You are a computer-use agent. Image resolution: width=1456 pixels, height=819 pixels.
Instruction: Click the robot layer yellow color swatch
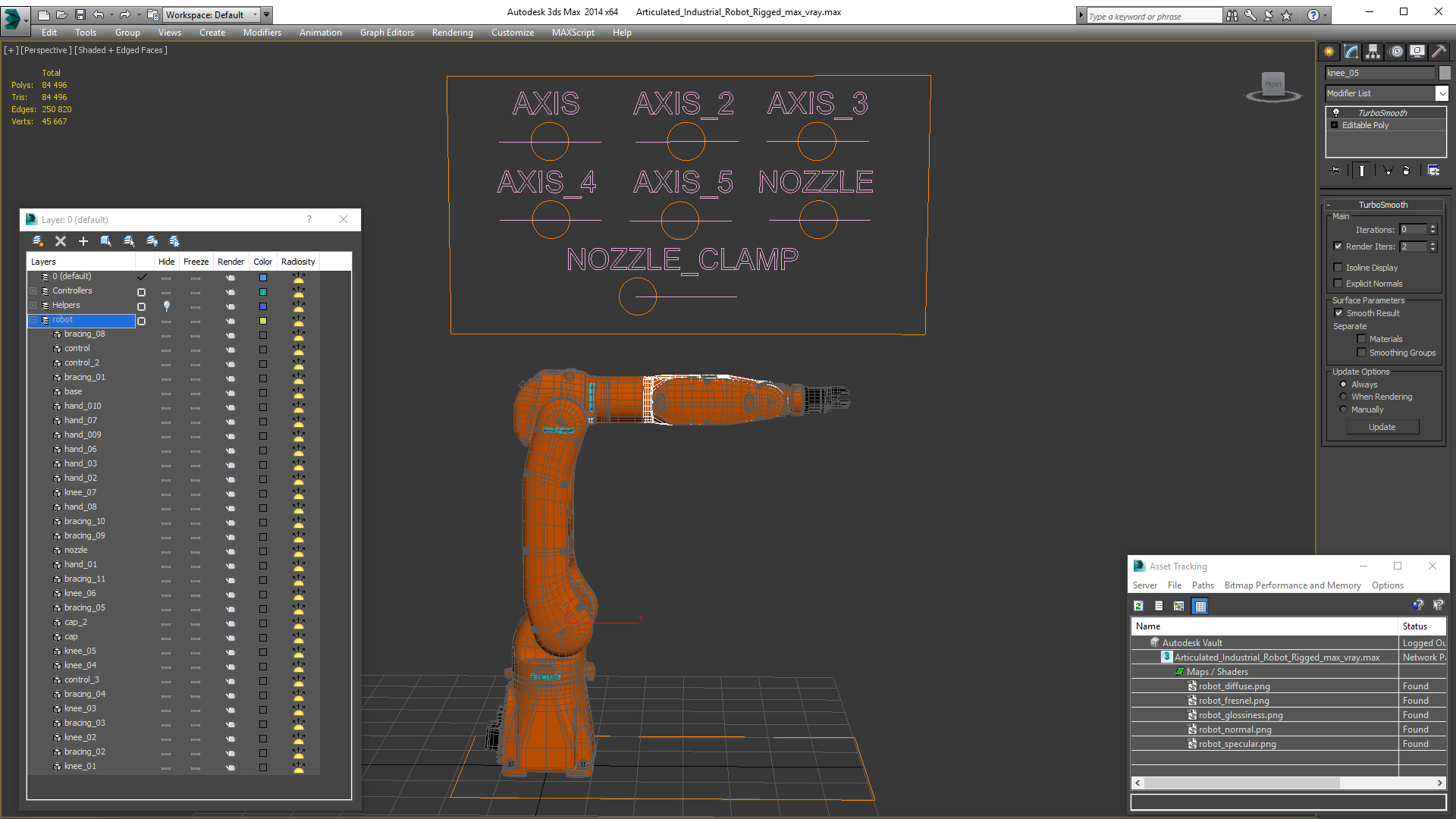click(x=263, y=321)
